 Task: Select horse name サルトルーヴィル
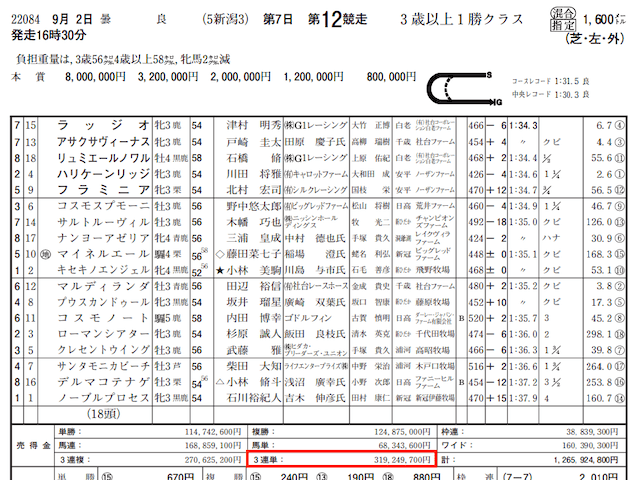click(x=103, y=222)
